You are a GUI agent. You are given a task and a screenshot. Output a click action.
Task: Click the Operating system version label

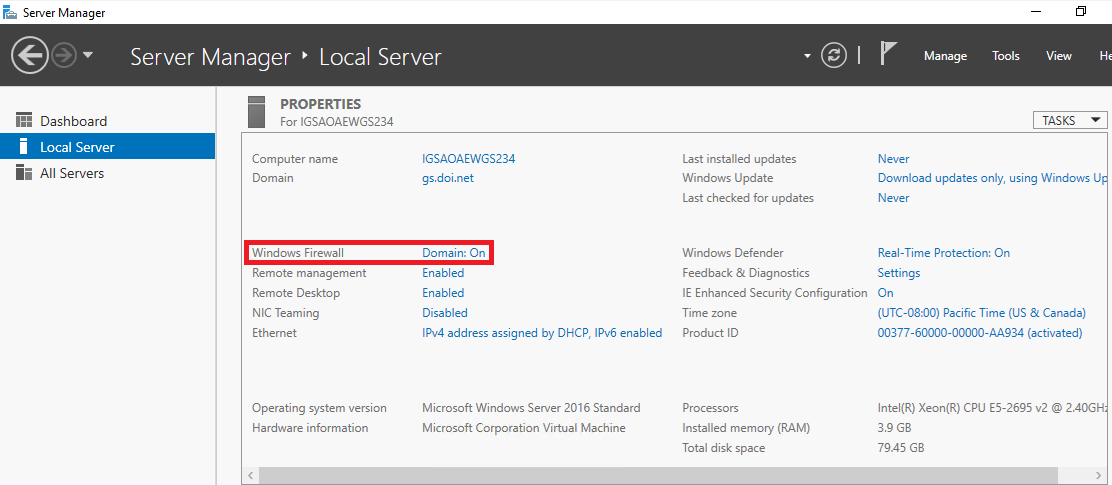(x=319, y=408)
